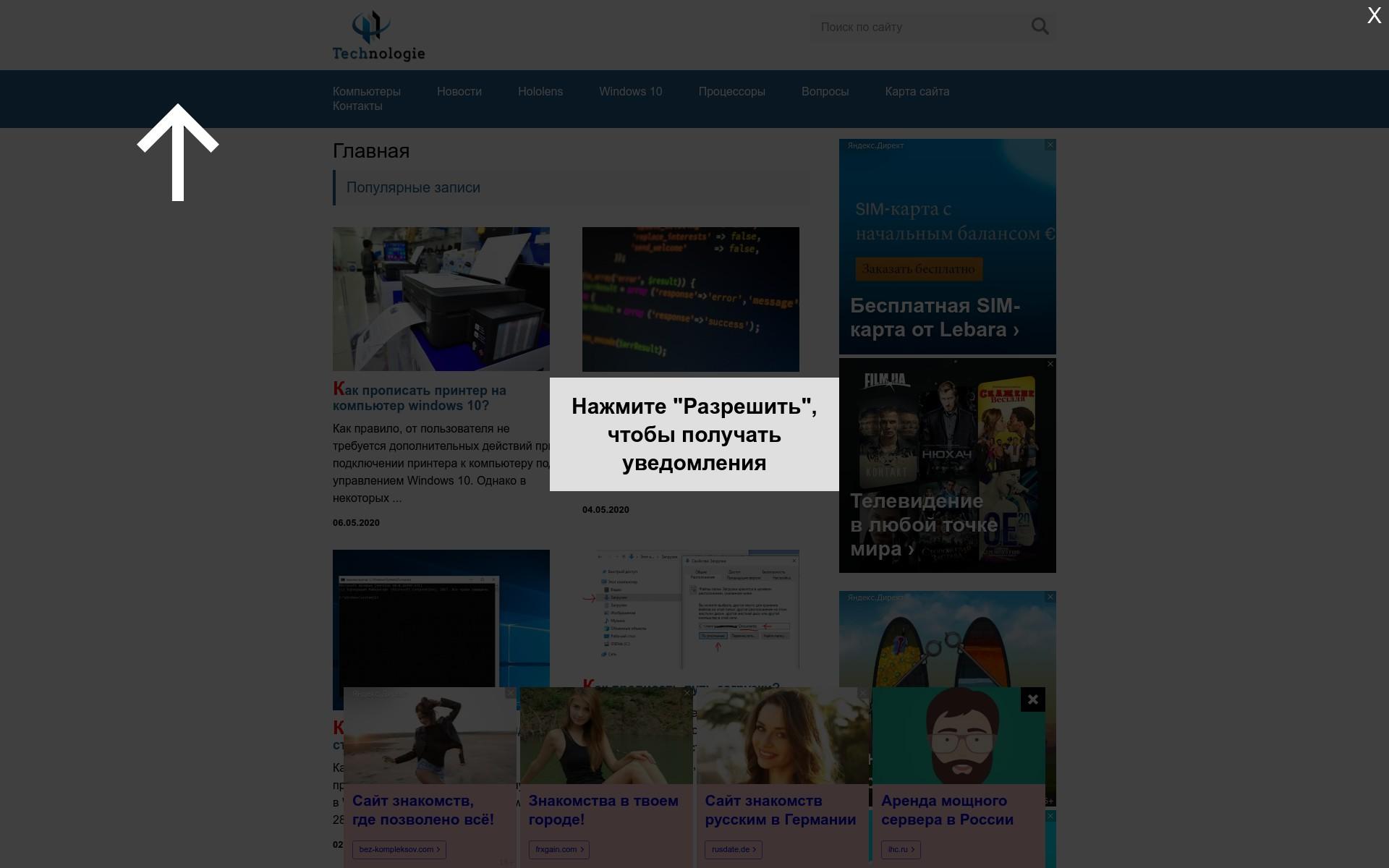Open the ihc.ru ad link
The height and width of the screenshot is (868, 1389).
coord(900,849)
